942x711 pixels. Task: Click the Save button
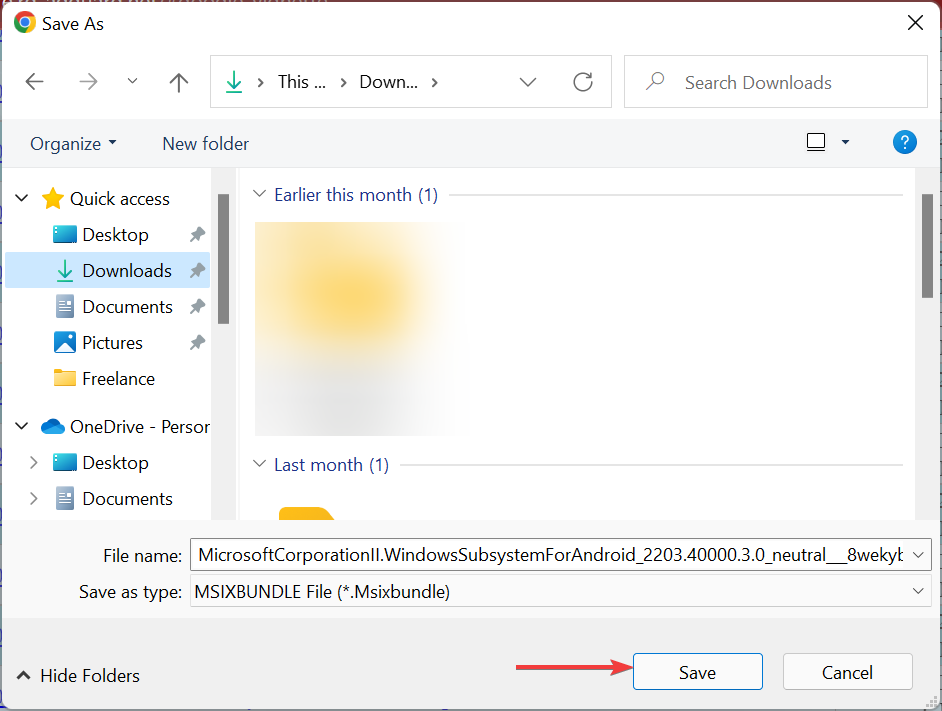697,671
